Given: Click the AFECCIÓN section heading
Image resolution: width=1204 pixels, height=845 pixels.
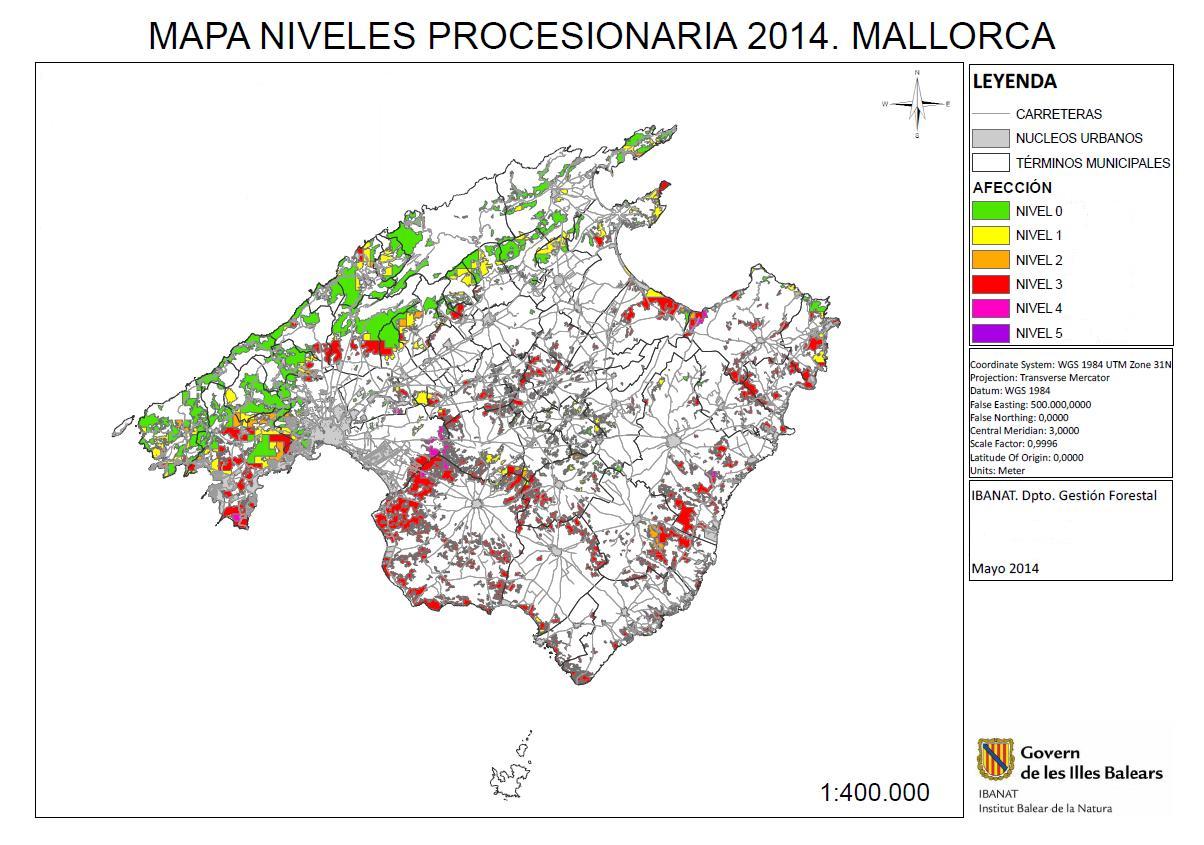Looking at the screenshot, I should 1012,187.
